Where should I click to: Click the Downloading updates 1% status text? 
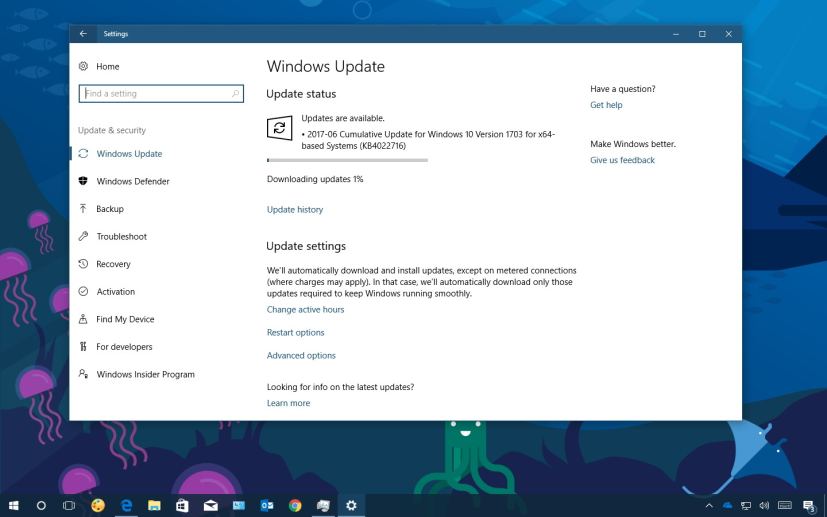(x=315, y=179)
